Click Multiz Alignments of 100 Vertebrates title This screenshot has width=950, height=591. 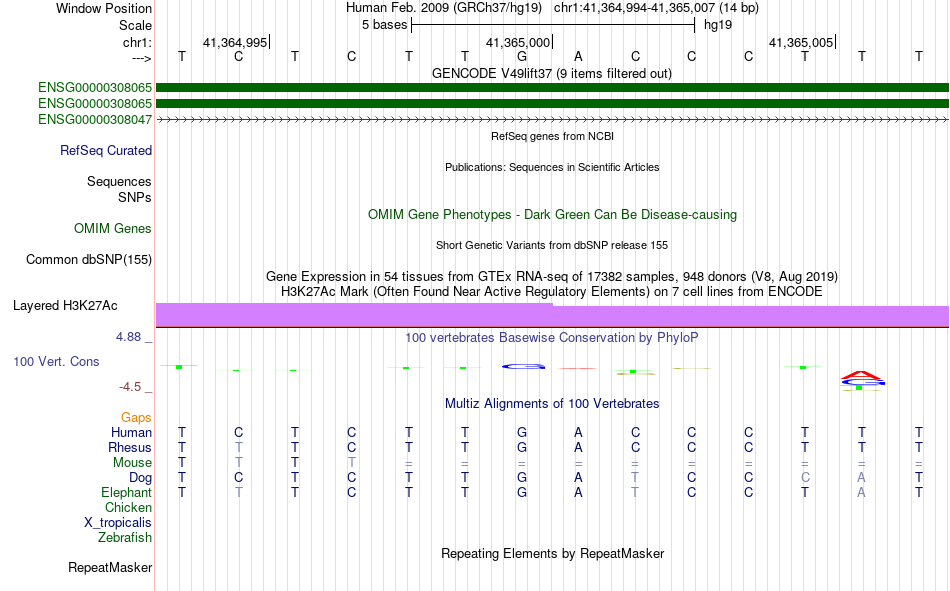552,404
